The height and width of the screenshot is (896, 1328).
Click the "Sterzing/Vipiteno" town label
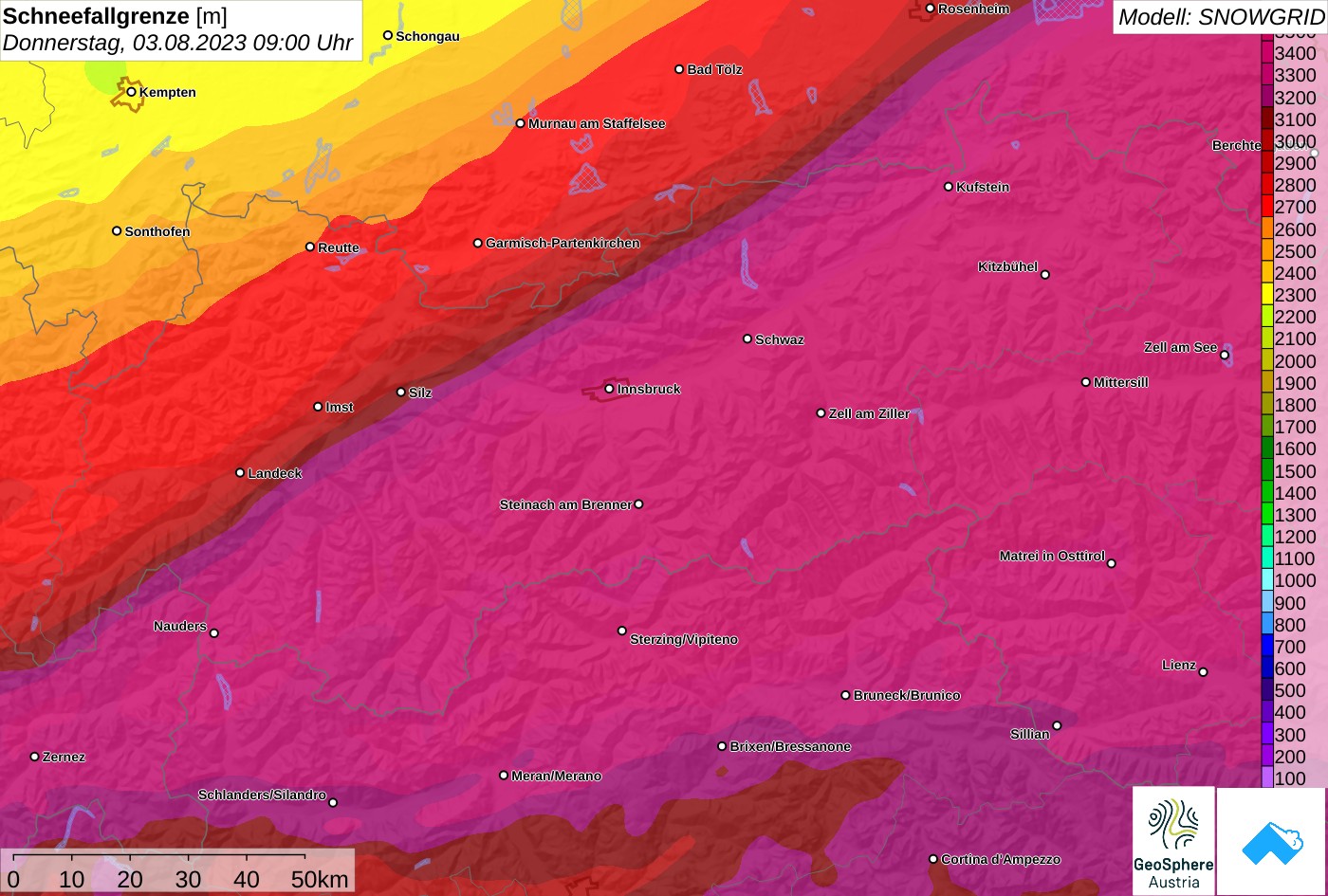point(684,639)
